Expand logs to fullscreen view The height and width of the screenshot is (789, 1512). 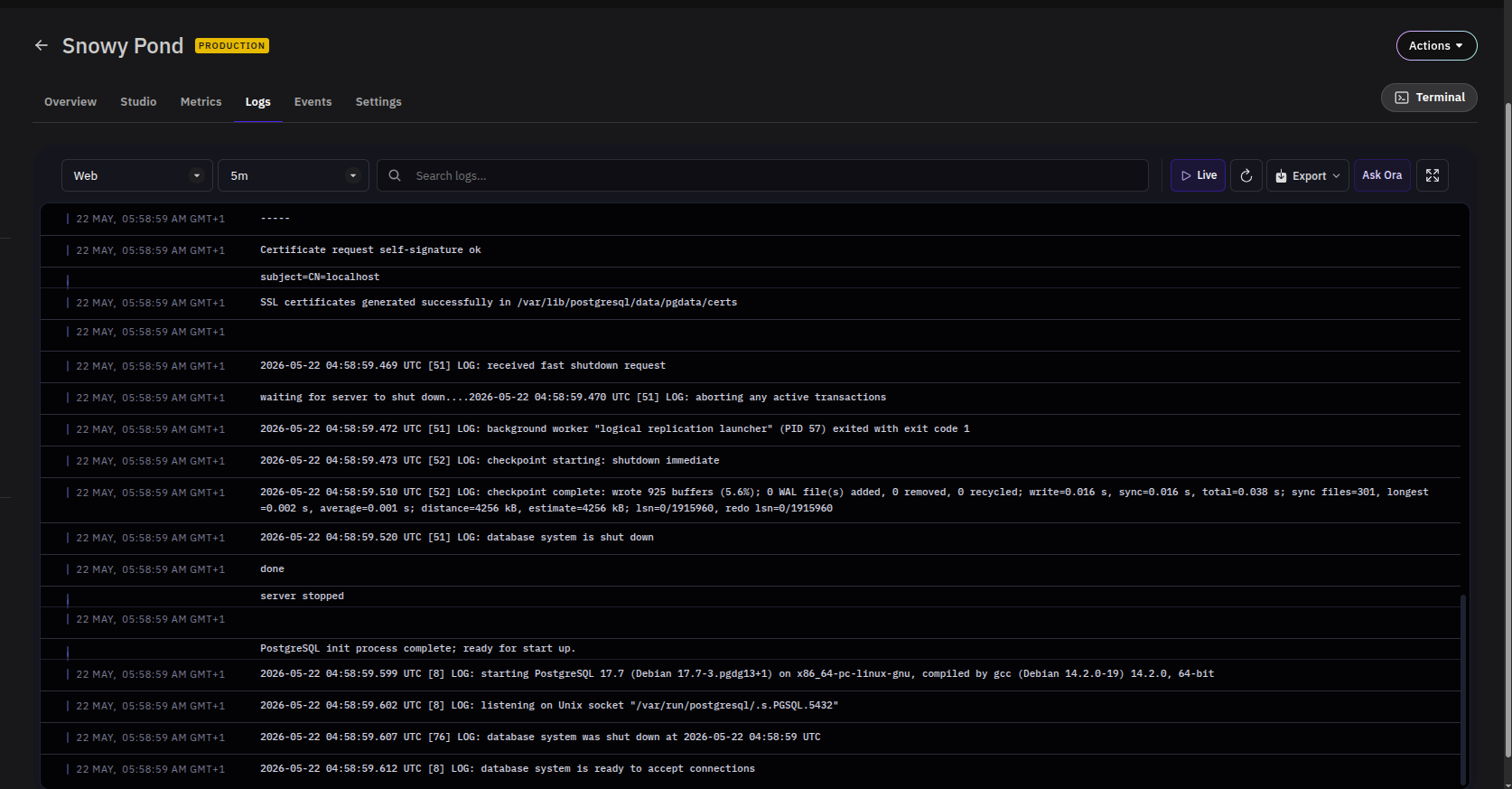[x=1433, y=175]
